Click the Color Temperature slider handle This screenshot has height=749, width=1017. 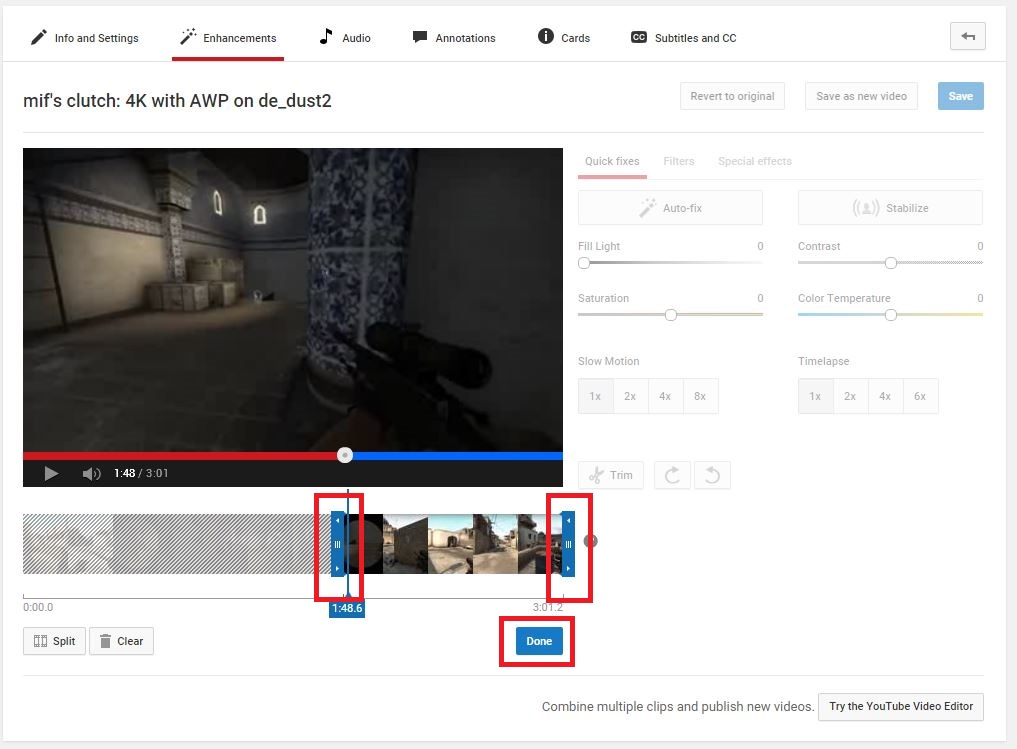click(891, 315)
